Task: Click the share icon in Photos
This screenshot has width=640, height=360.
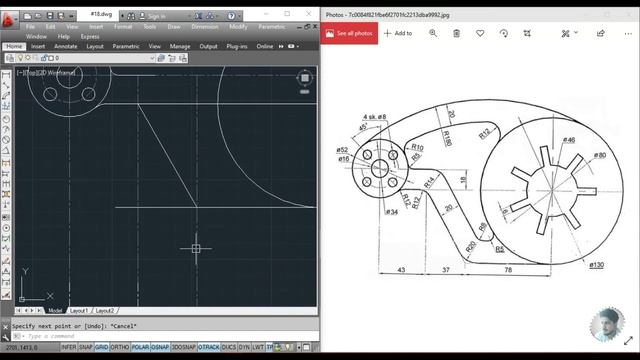Action: 600,33
